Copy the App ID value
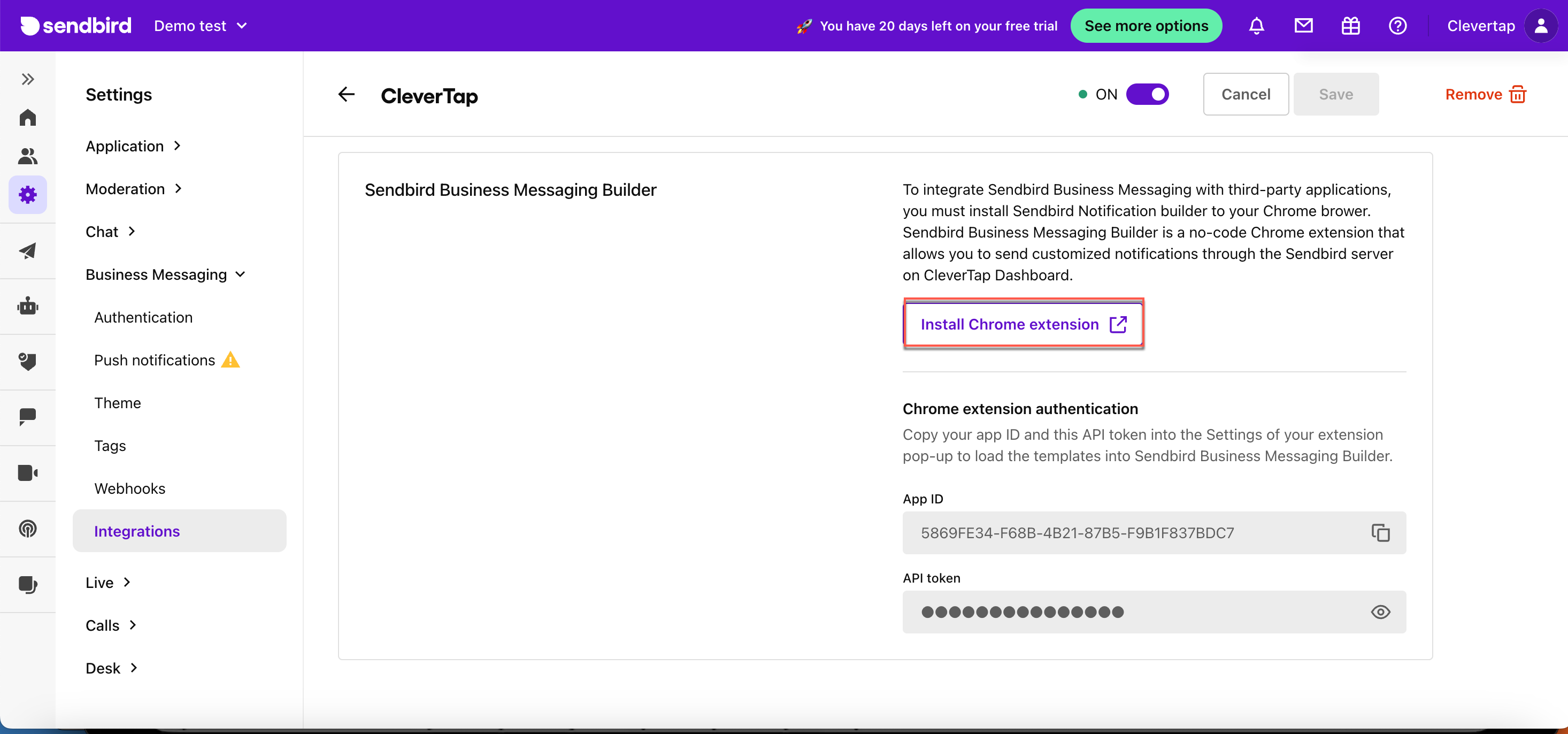The image size is (1568, 734). [1380, 533]
